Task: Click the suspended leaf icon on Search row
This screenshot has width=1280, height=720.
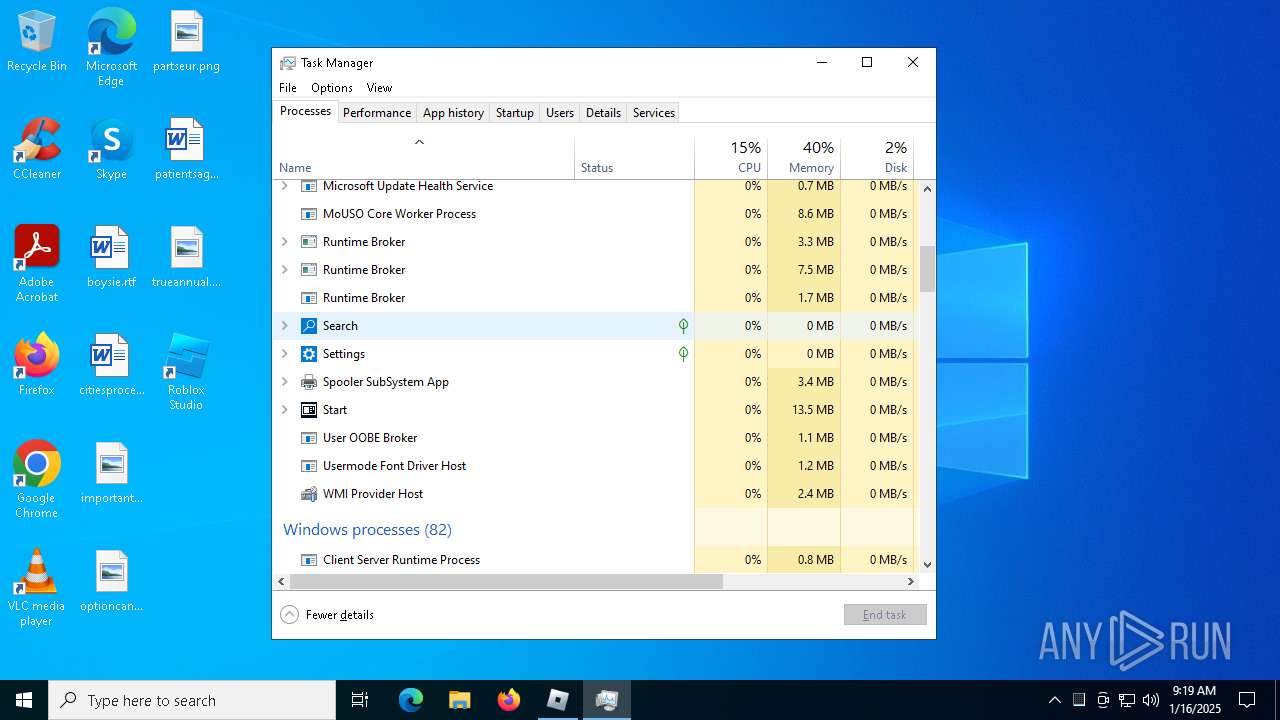Action: [683, 326]
